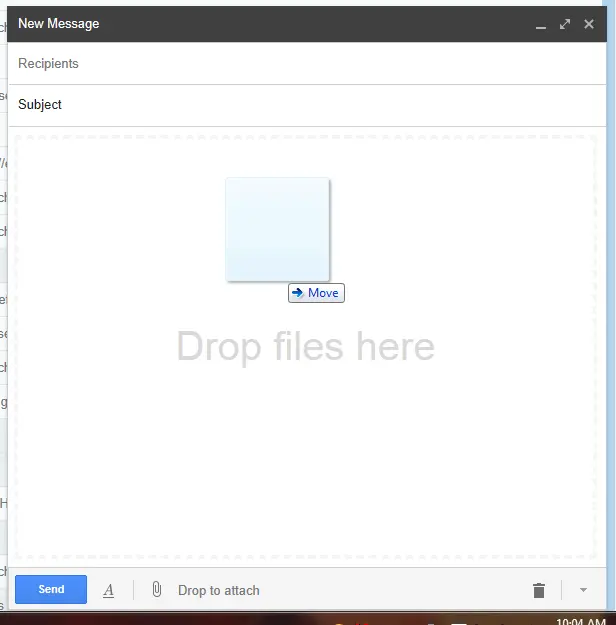The width and height of the screenshot is (616, 625).
Task: Click into the Recipients field
Action: coord(300,64)
